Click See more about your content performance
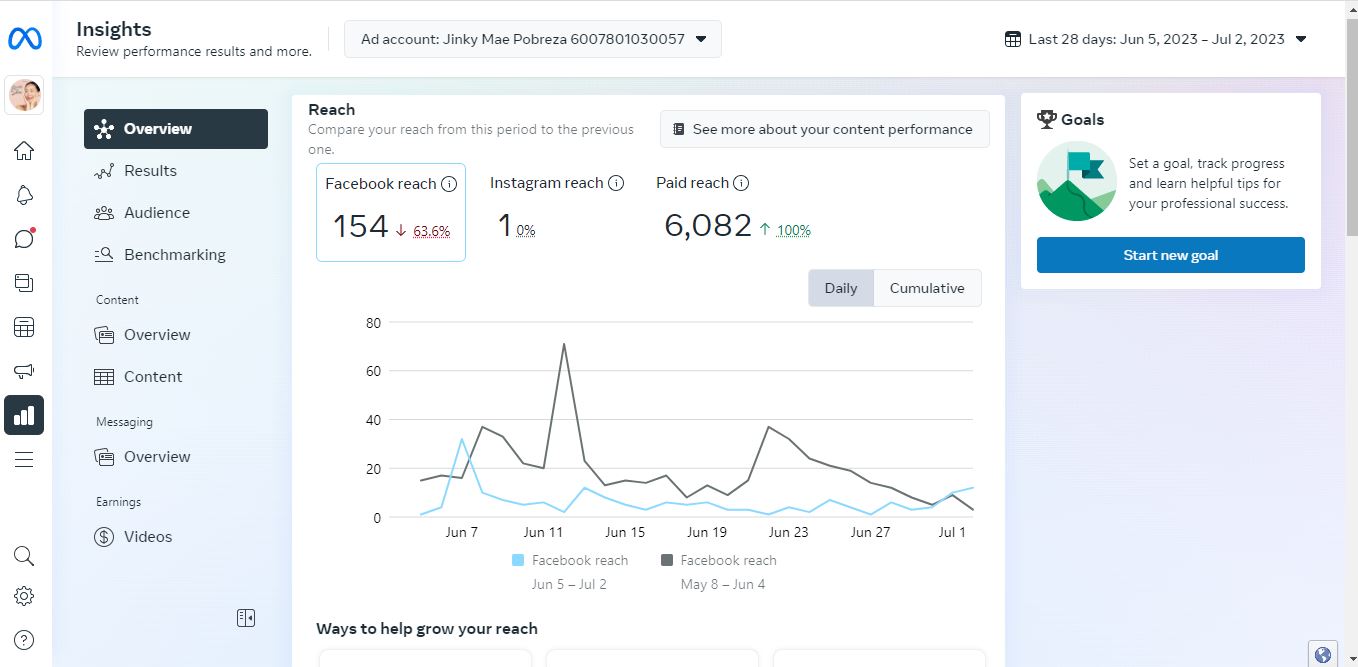1358x667 pixels. [824, 129]
